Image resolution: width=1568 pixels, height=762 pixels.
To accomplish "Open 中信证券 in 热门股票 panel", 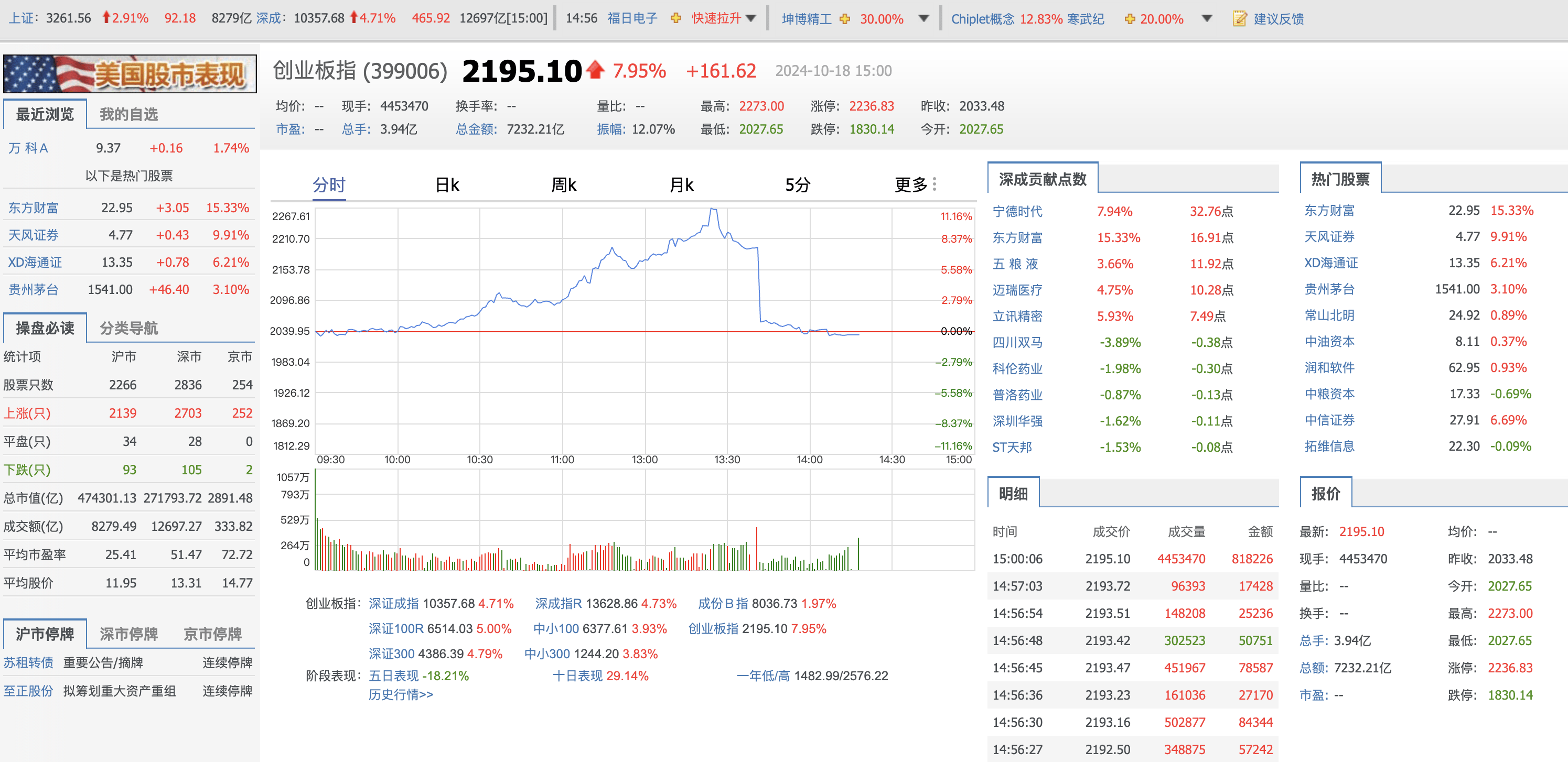I will tap(1329, 420).
